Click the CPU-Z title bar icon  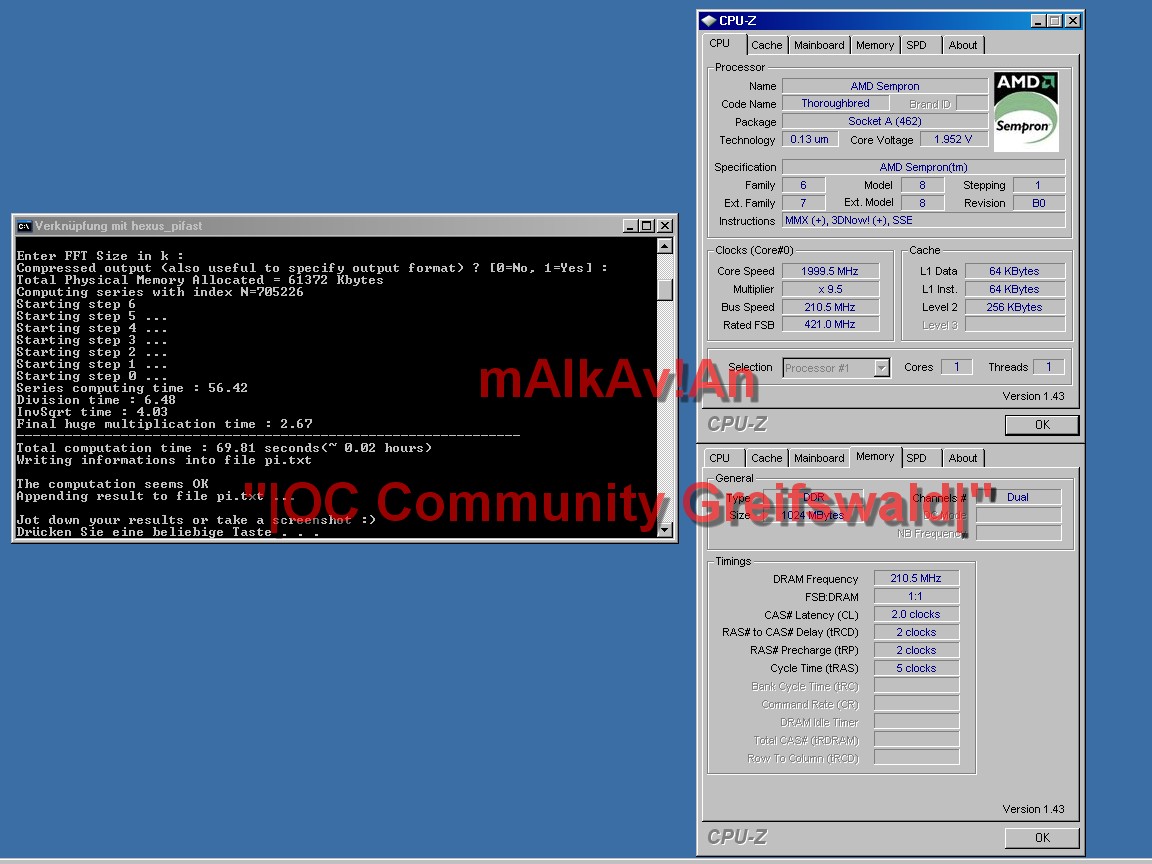(709, 21)
